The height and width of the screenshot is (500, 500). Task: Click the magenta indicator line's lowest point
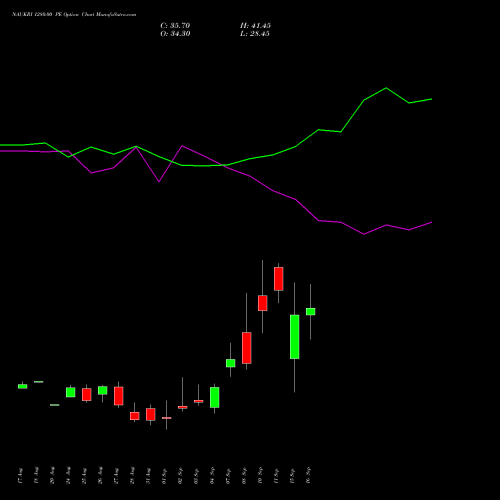[x=364, y=234]
